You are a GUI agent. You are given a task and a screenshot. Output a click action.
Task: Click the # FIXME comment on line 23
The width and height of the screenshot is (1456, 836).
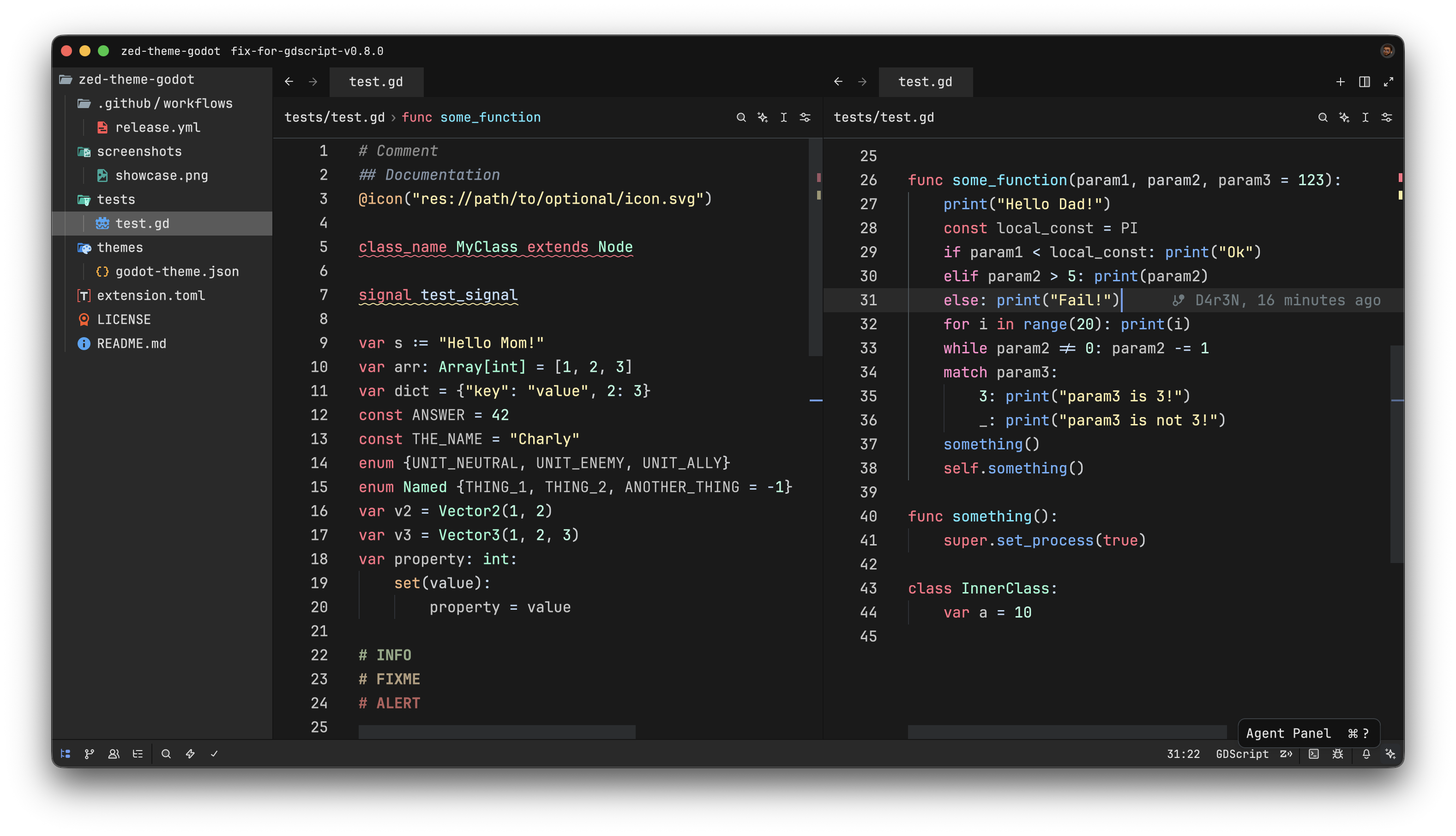(x=390, y=679)
